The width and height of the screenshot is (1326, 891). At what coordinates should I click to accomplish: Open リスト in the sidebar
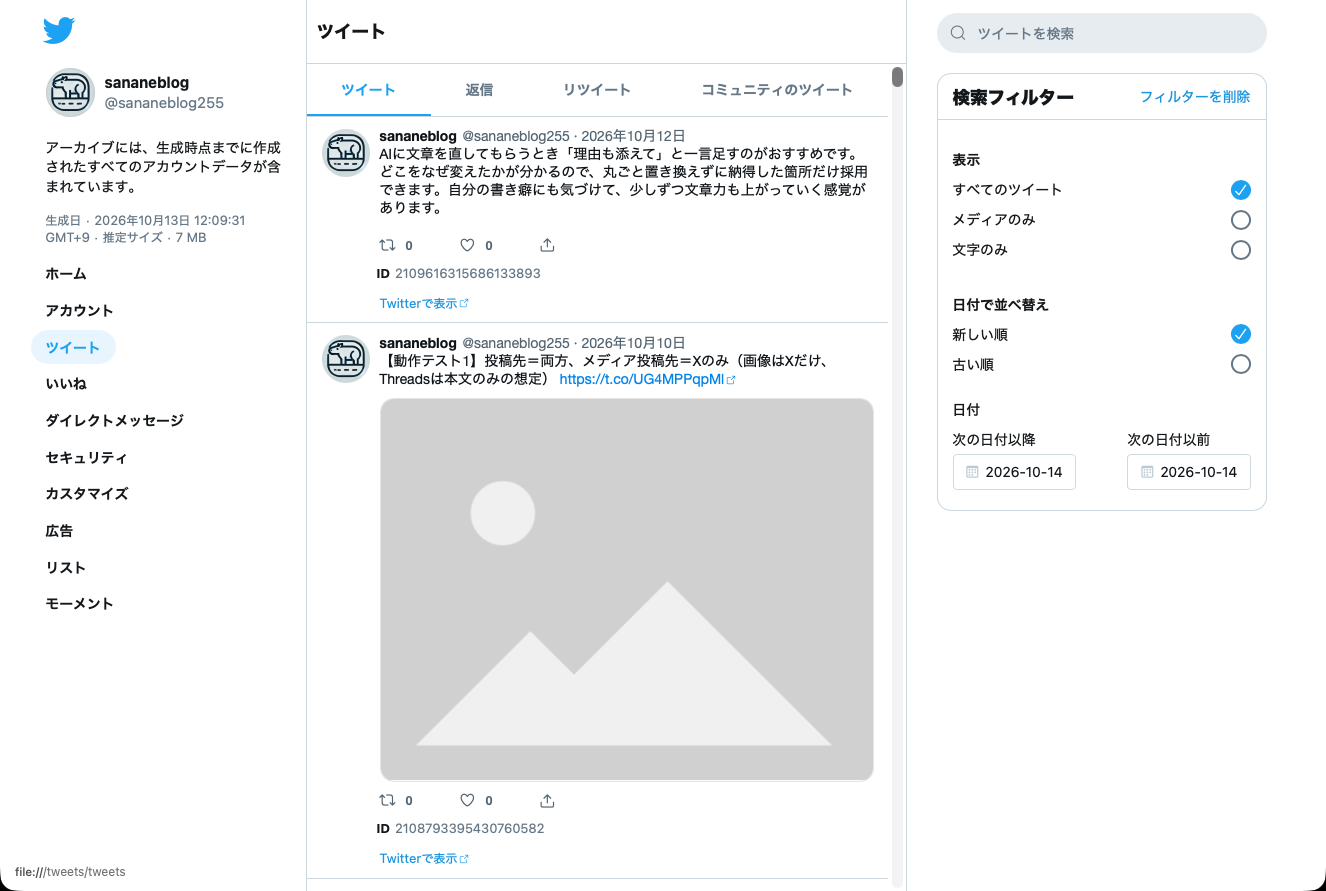(66, 568)
